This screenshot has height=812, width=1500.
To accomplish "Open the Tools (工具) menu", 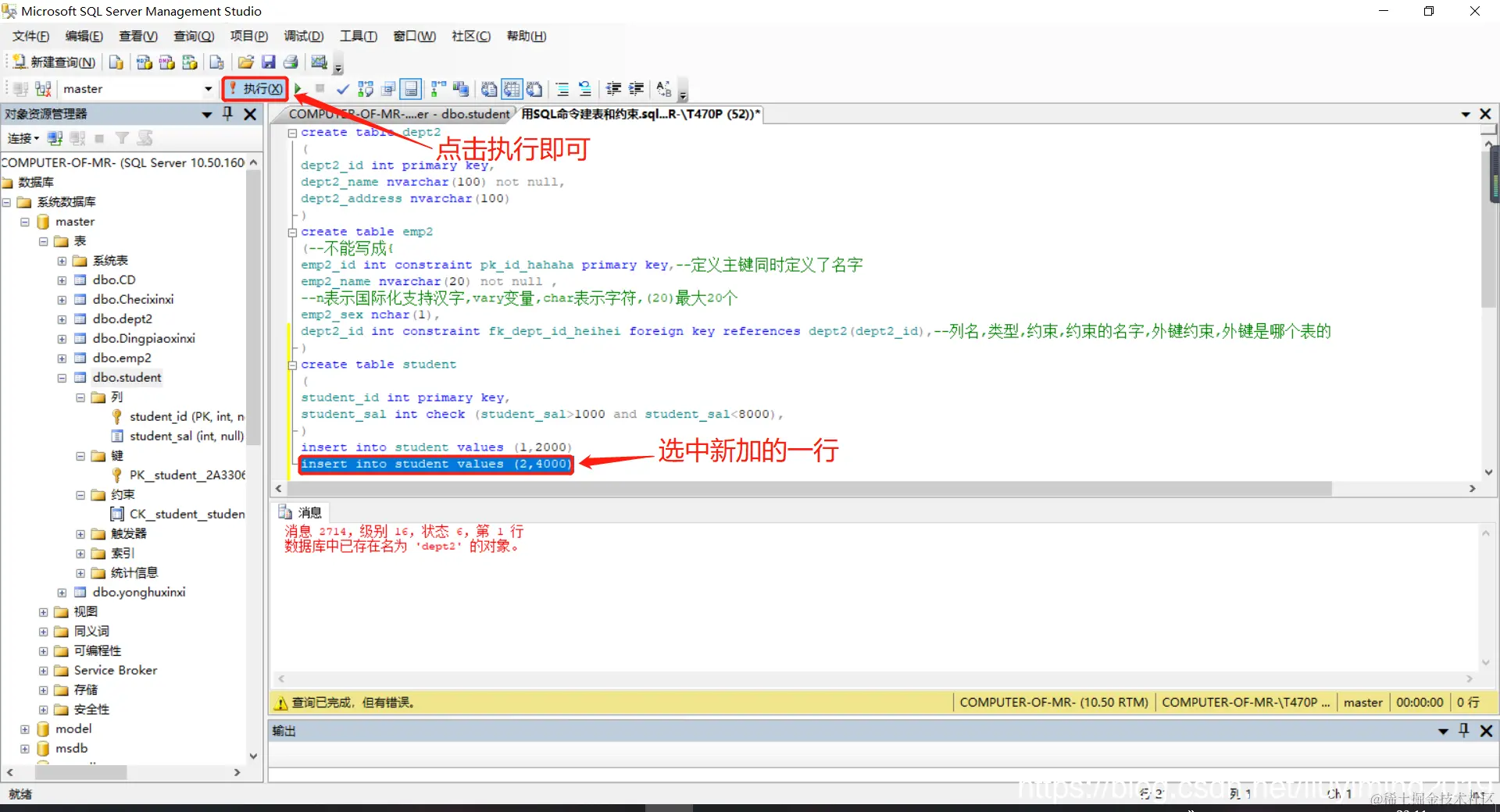I will 358,36.
